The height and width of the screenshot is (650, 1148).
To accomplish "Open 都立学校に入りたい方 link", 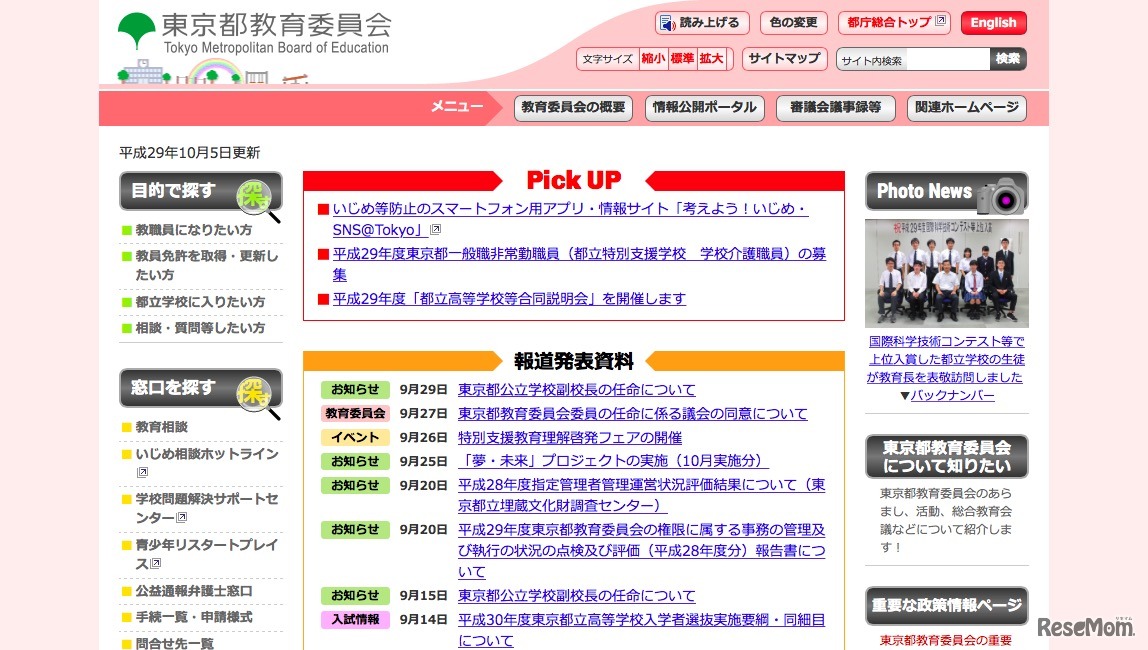I will pyautogui.click(x=200, y=302).
